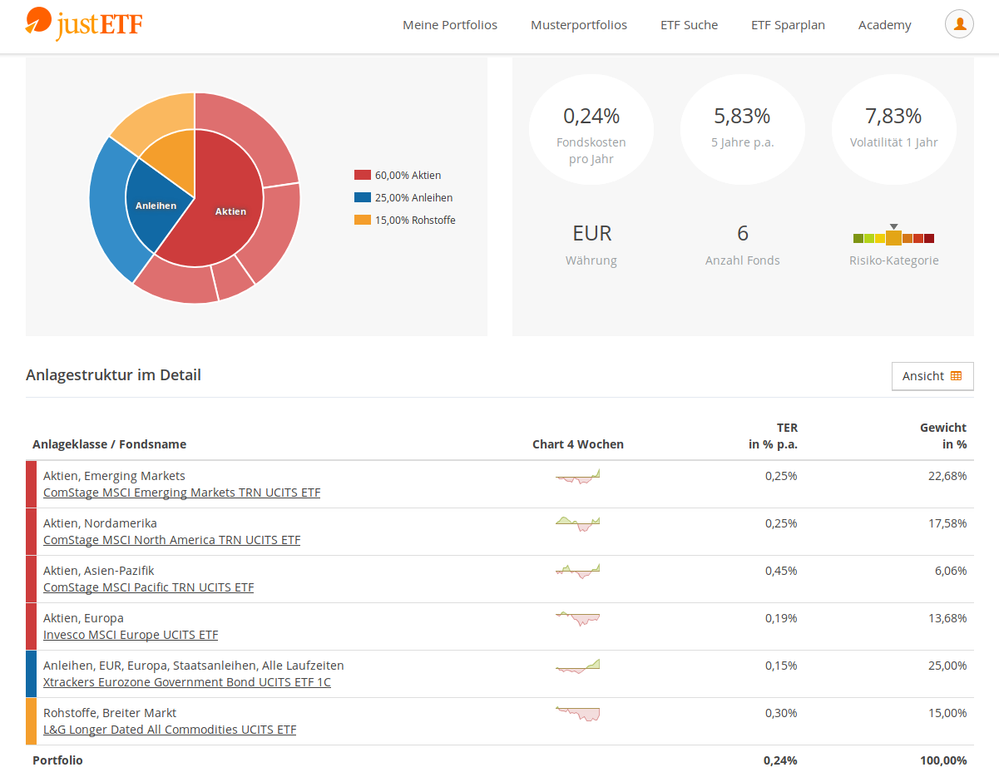The height and width of the screenshot is (768, 999).
Task: Open the Ansicht view button
Action: tap(932, 376)
